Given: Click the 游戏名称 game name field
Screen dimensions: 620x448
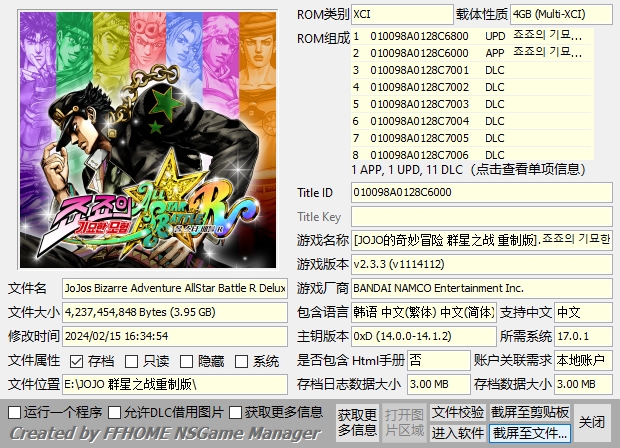Looking at the screenshot, I should (x=482, y=240).
